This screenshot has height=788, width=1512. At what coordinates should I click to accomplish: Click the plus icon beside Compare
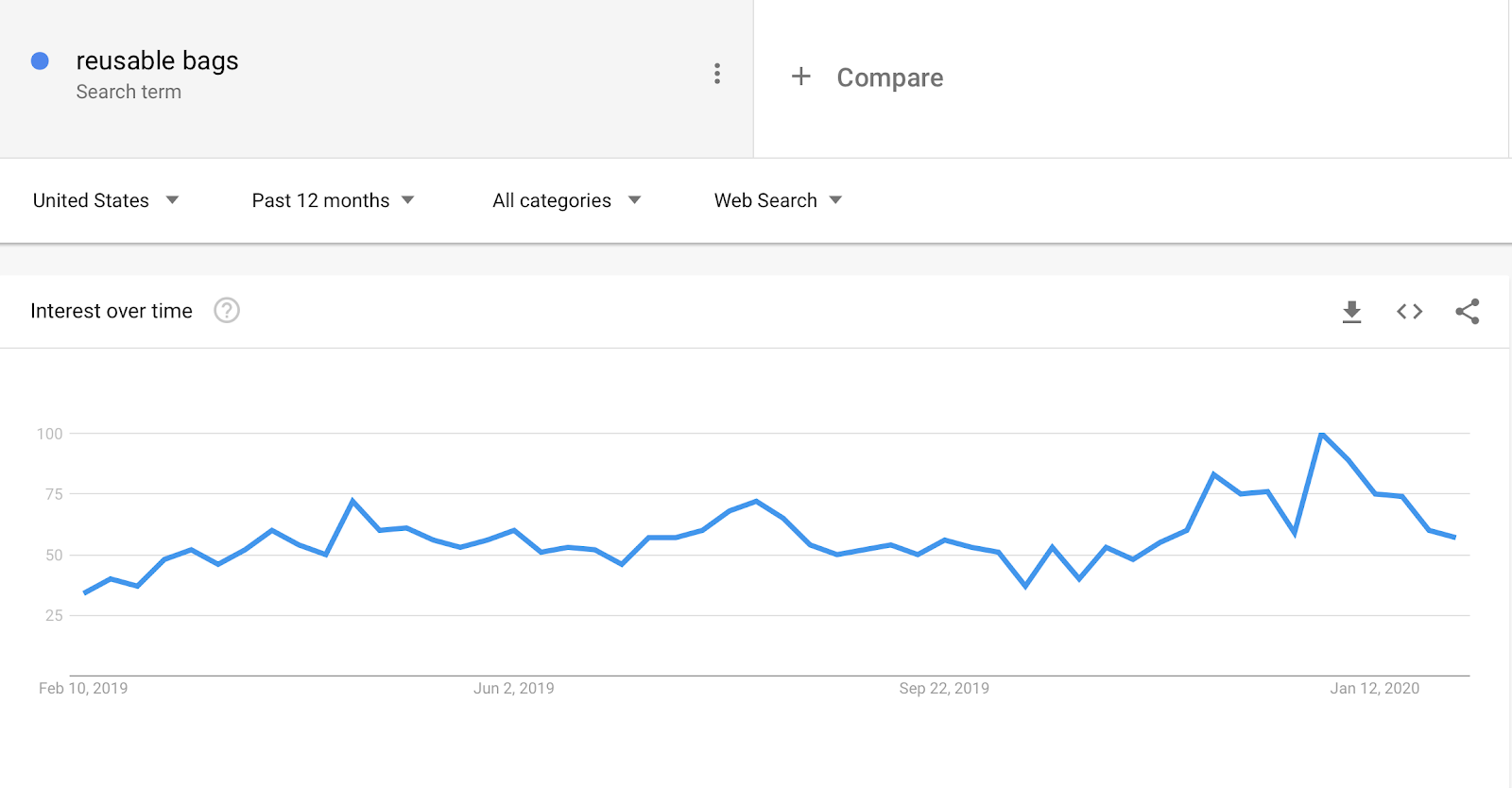800,77
